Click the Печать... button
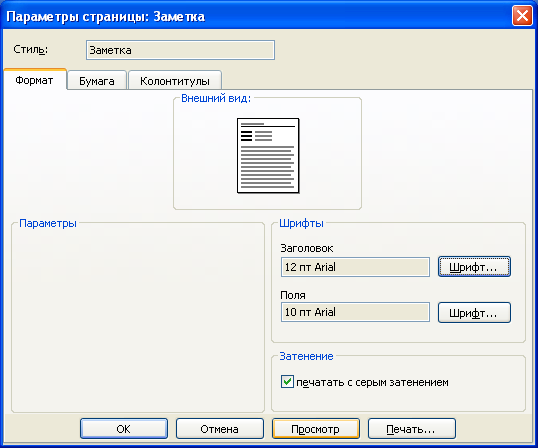The image size is (538, 448). point(412,428)
